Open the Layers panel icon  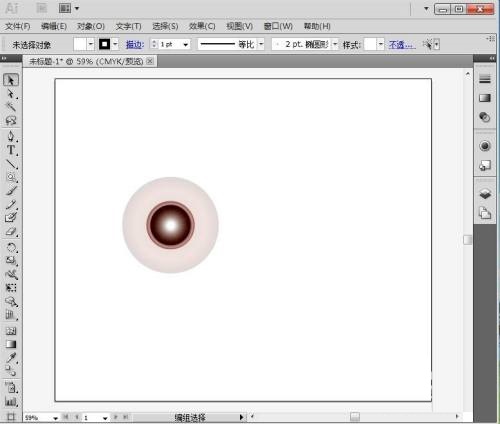click(485, 194)
